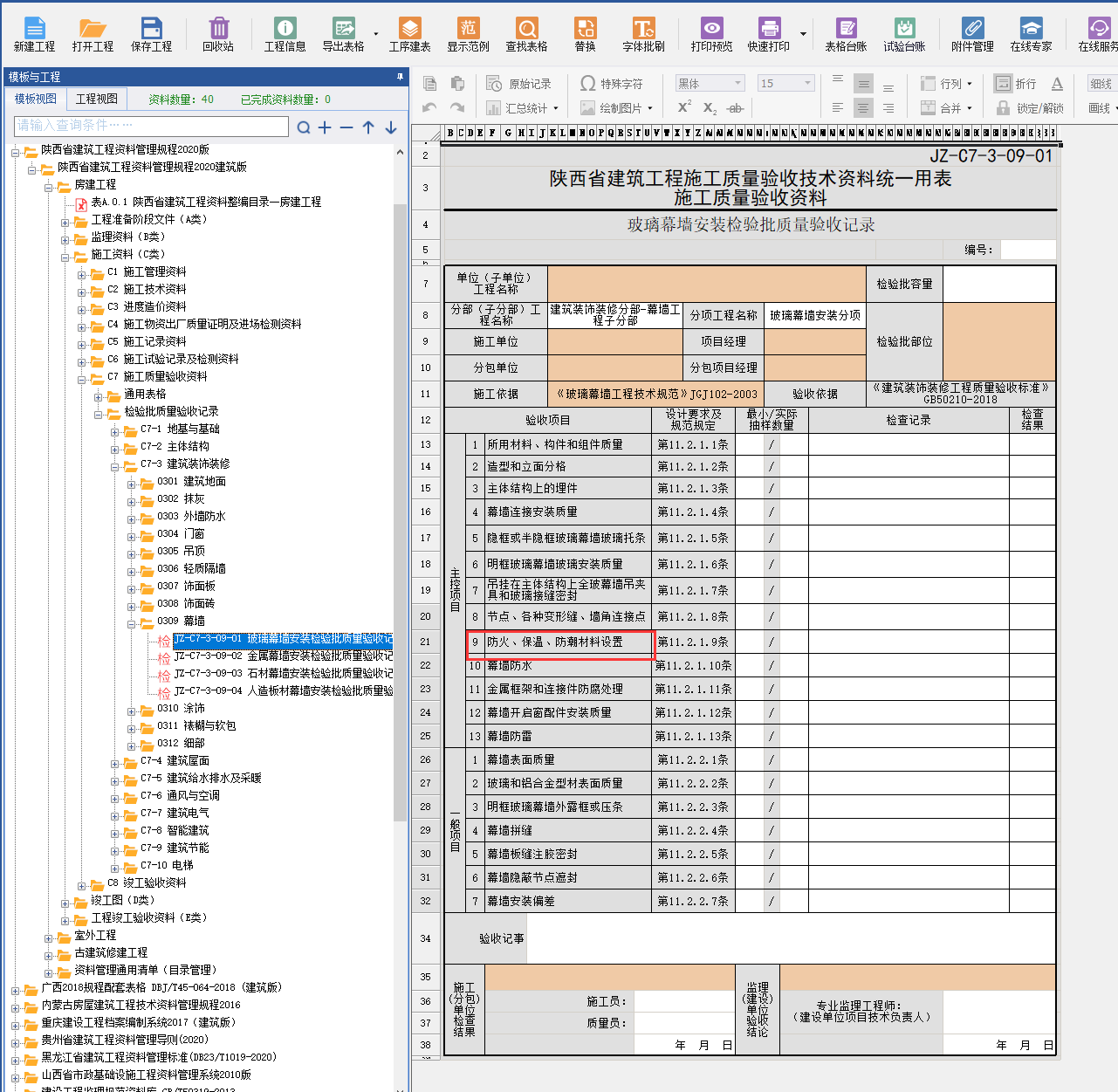Screen dimensions: 1118x1092
Task: Select JZ-C7-3-09-02 金属幕墙 template
Action: (x=282, y=656)
